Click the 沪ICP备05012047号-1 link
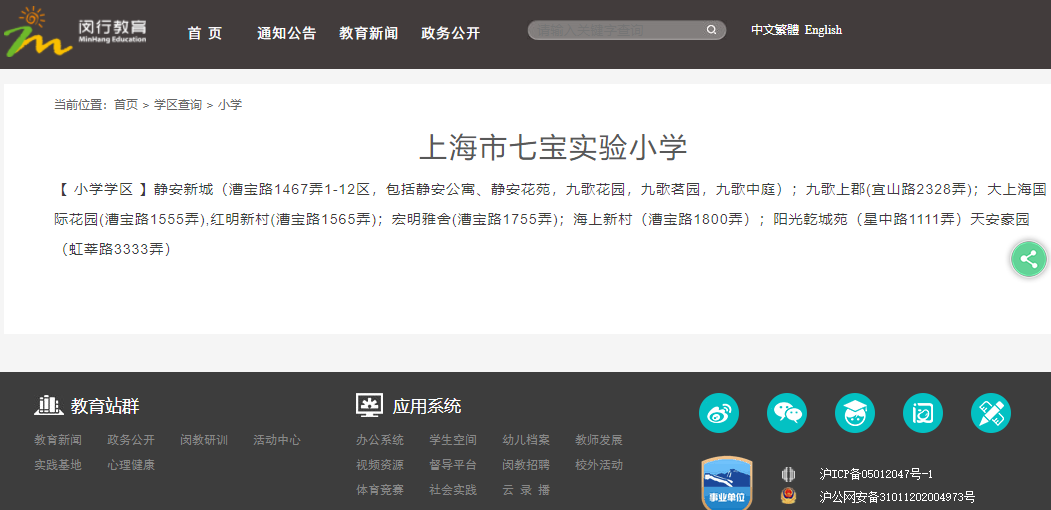This screenshot has height=510, width=1051. click(875, 473)
